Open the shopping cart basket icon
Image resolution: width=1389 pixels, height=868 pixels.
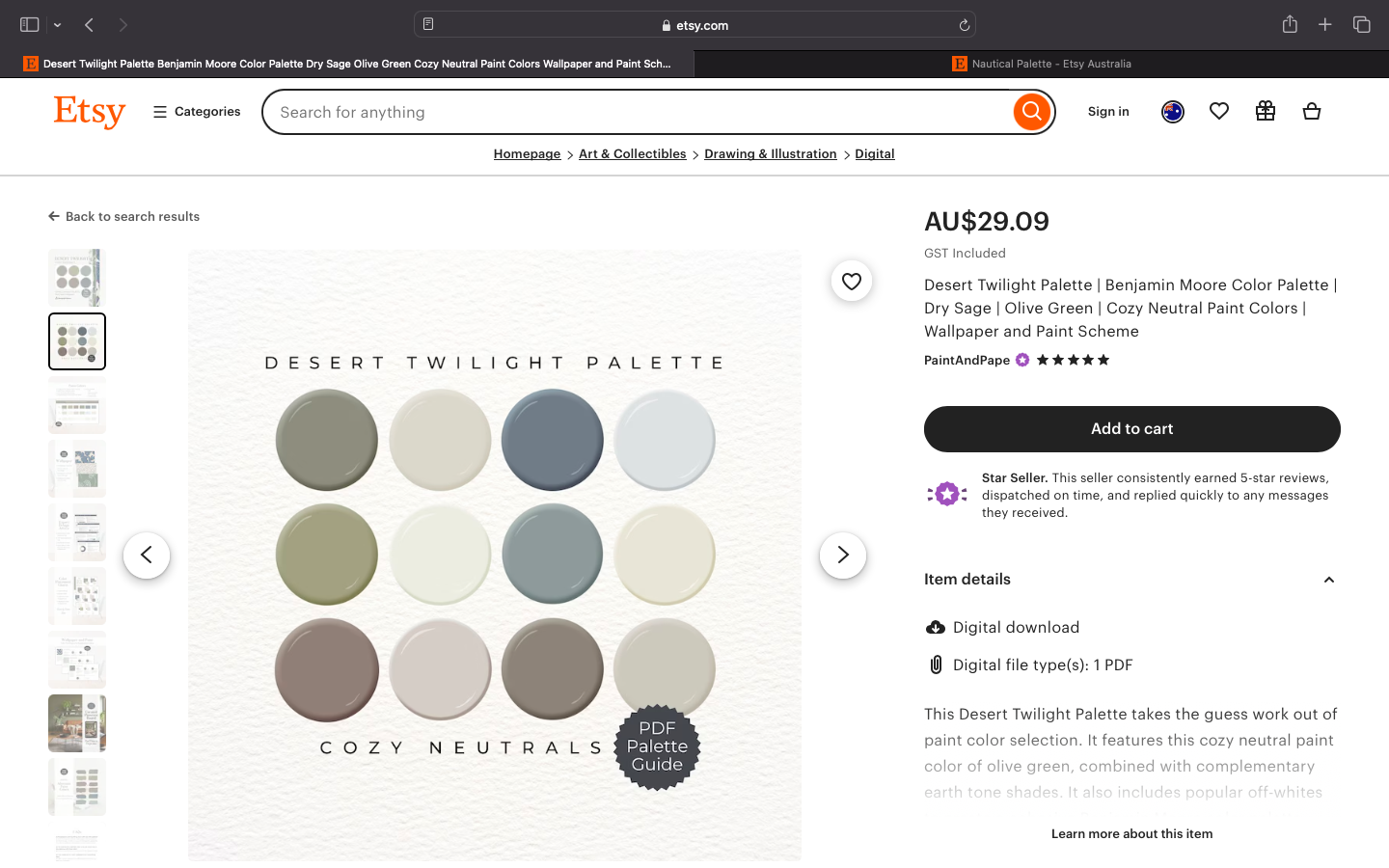pos(1312,112)
